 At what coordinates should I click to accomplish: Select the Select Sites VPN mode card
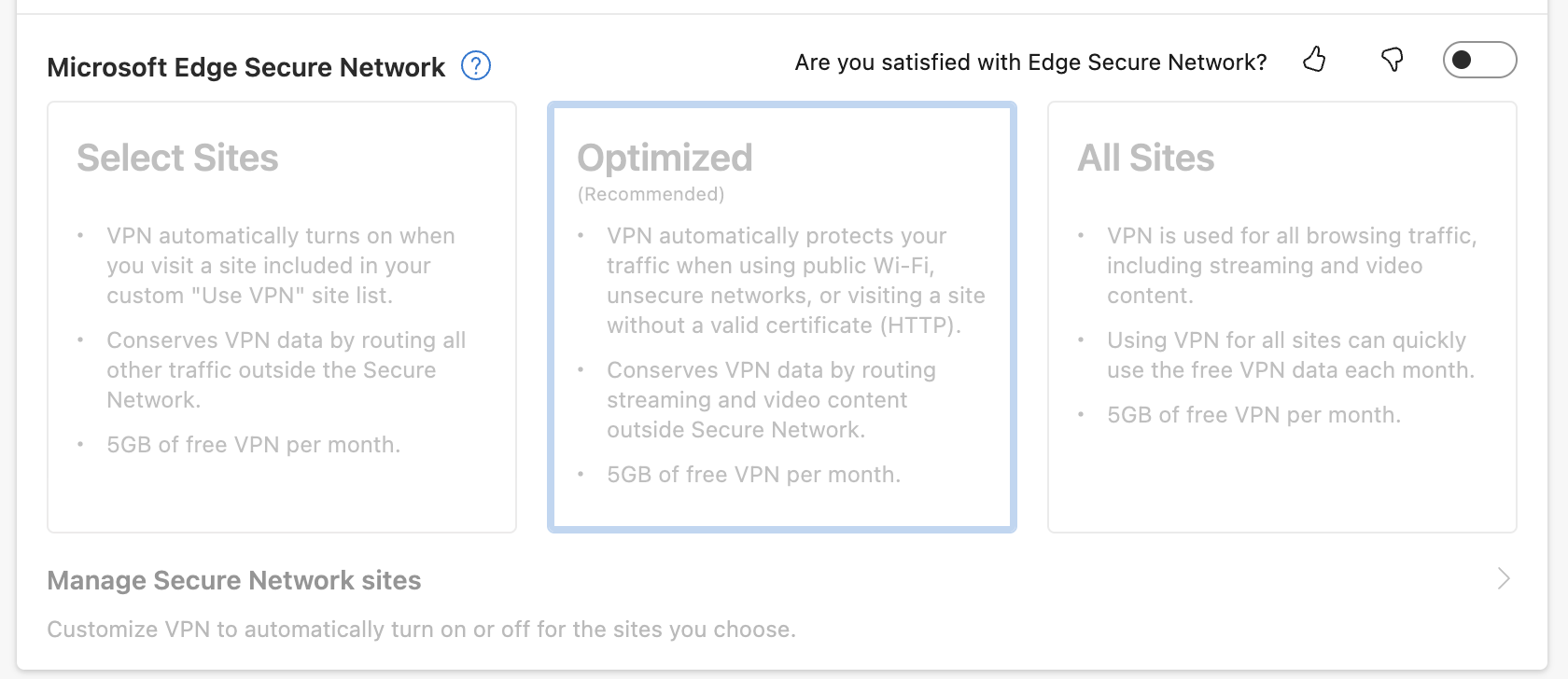(282, 317)
